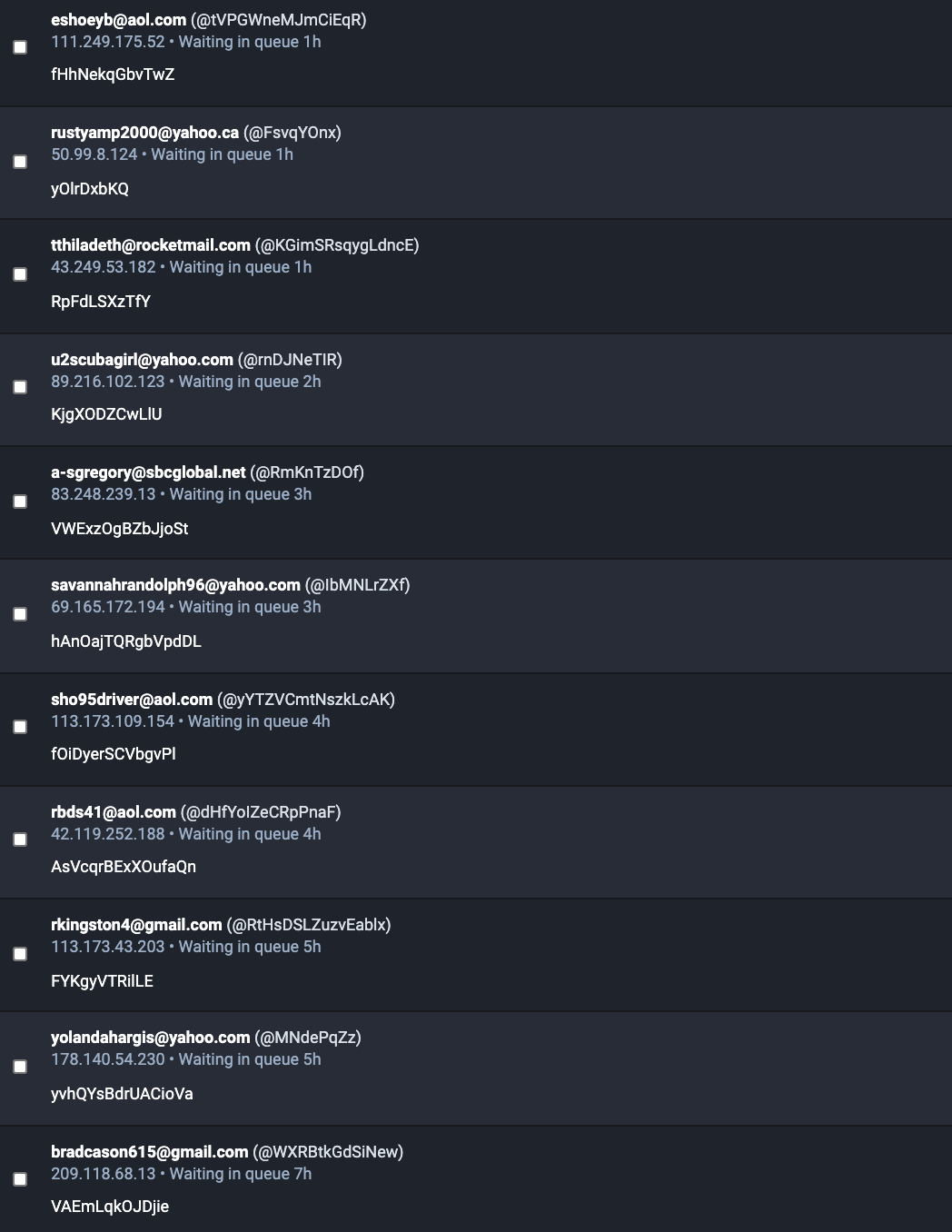Check the bradcason615@gmail.com row checkbox
The width and height of the screenshot is (952, 1232).
pyautogui.click(x=20, y=1179)
